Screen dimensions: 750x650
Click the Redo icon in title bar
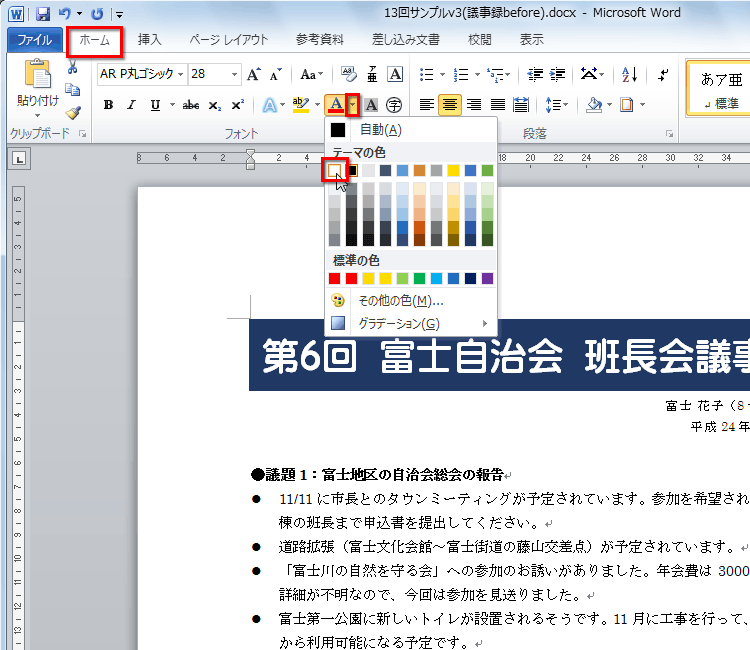pos(97,14)
